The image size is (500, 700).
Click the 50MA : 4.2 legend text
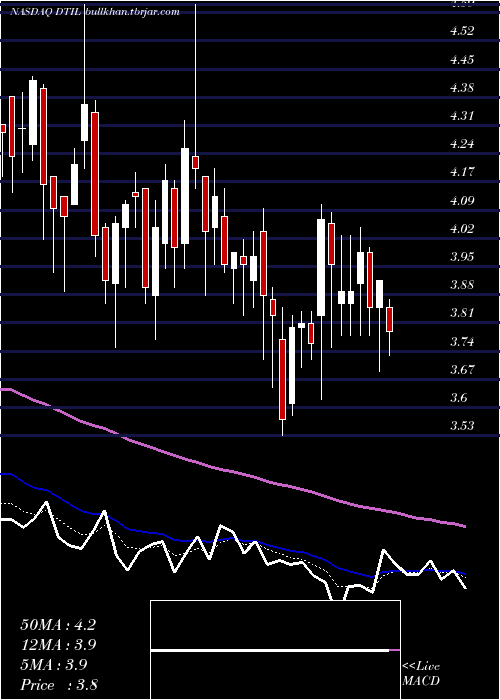click(x=58, y=625)
